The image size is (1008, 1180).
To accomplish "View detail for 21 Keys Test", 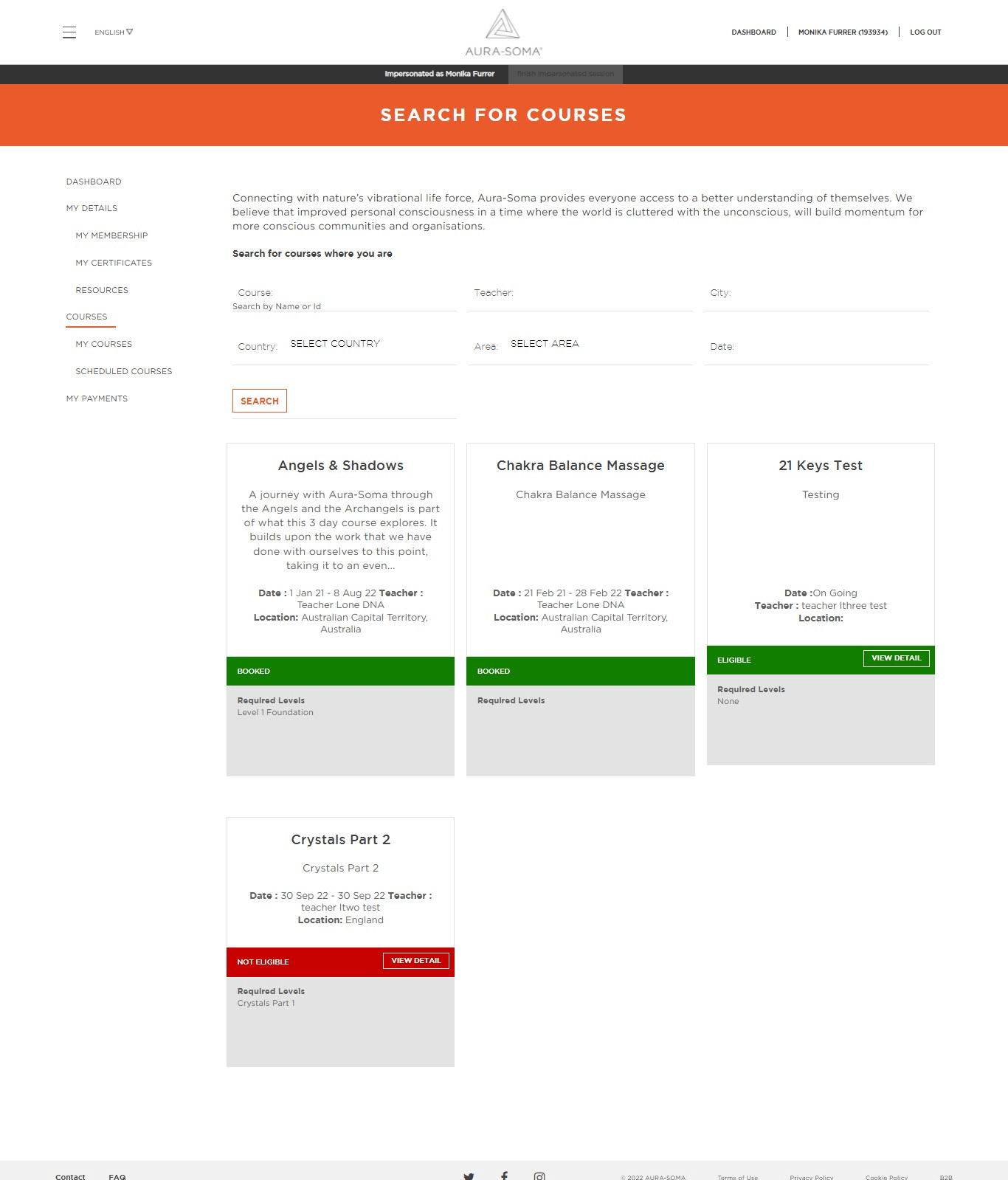I will pos(896,658).
